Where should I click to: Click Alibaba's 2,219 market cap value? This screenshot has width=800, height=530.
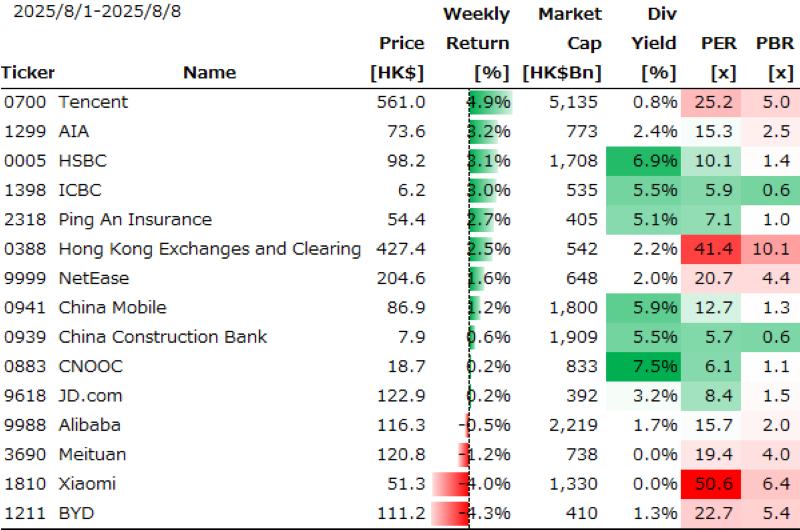tap(577, 425)
